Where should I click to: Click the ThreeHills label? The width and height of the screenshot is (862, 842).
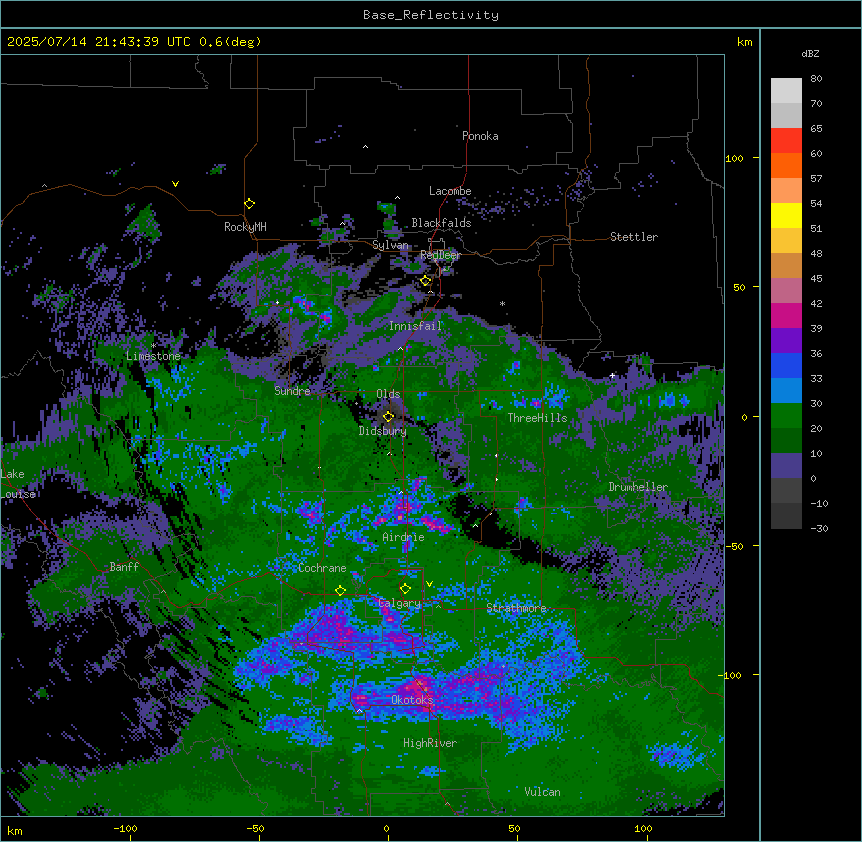point(537,418)
